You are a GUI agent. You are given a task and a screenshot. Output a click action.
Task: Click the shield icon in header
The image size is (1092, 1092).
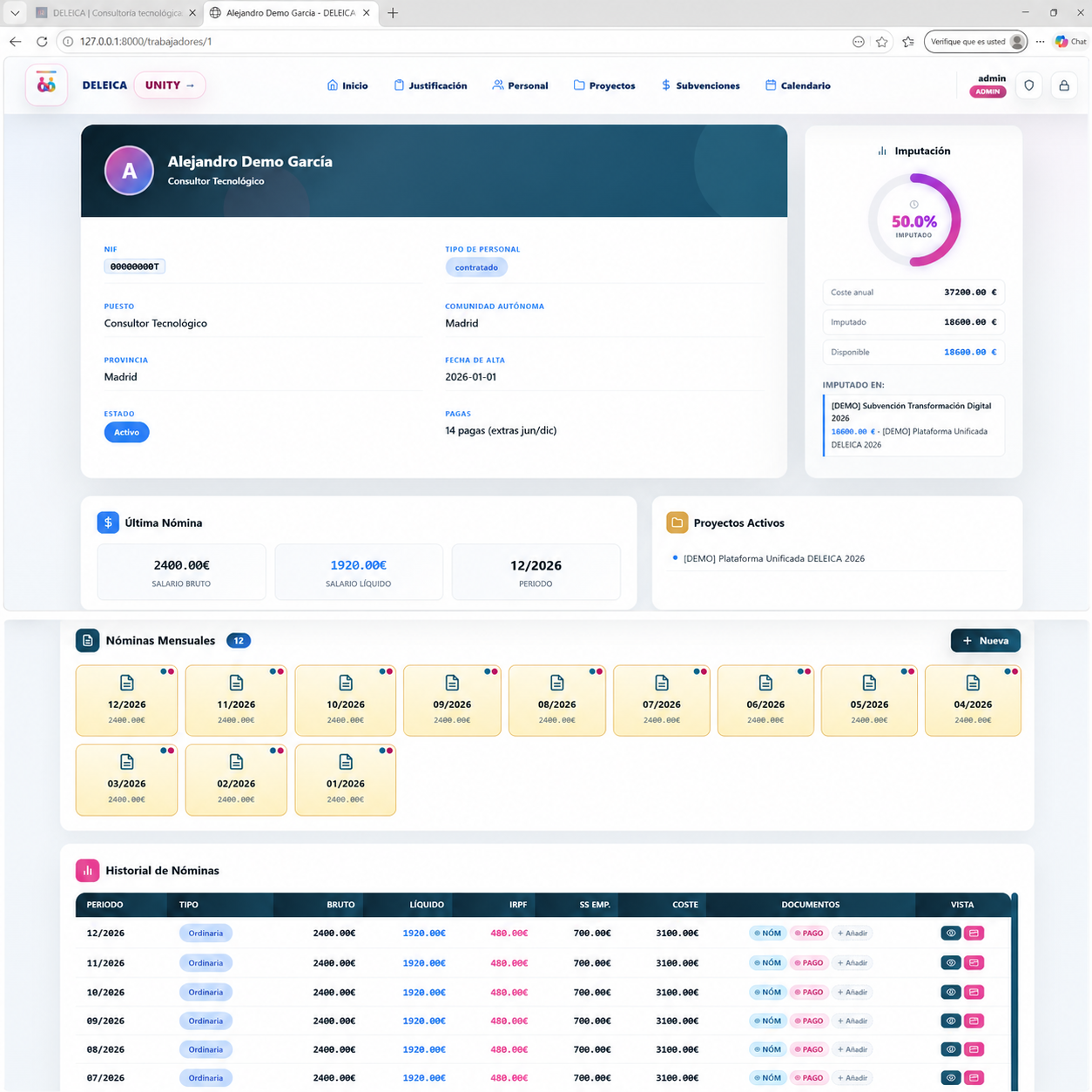1029,85
